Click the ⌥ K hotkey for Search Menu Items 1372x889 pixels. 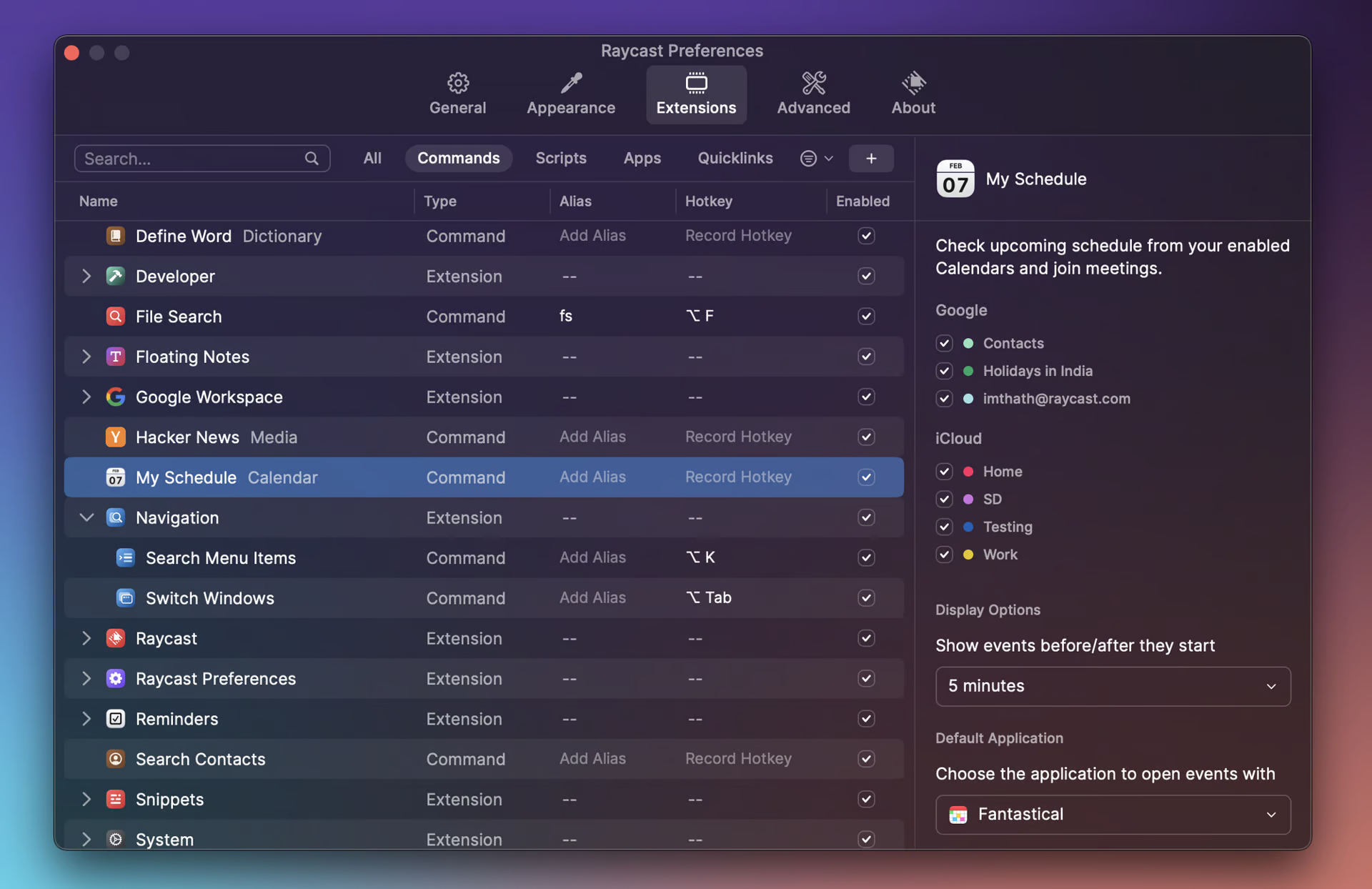pyautogui.click(x=700, y=557)
